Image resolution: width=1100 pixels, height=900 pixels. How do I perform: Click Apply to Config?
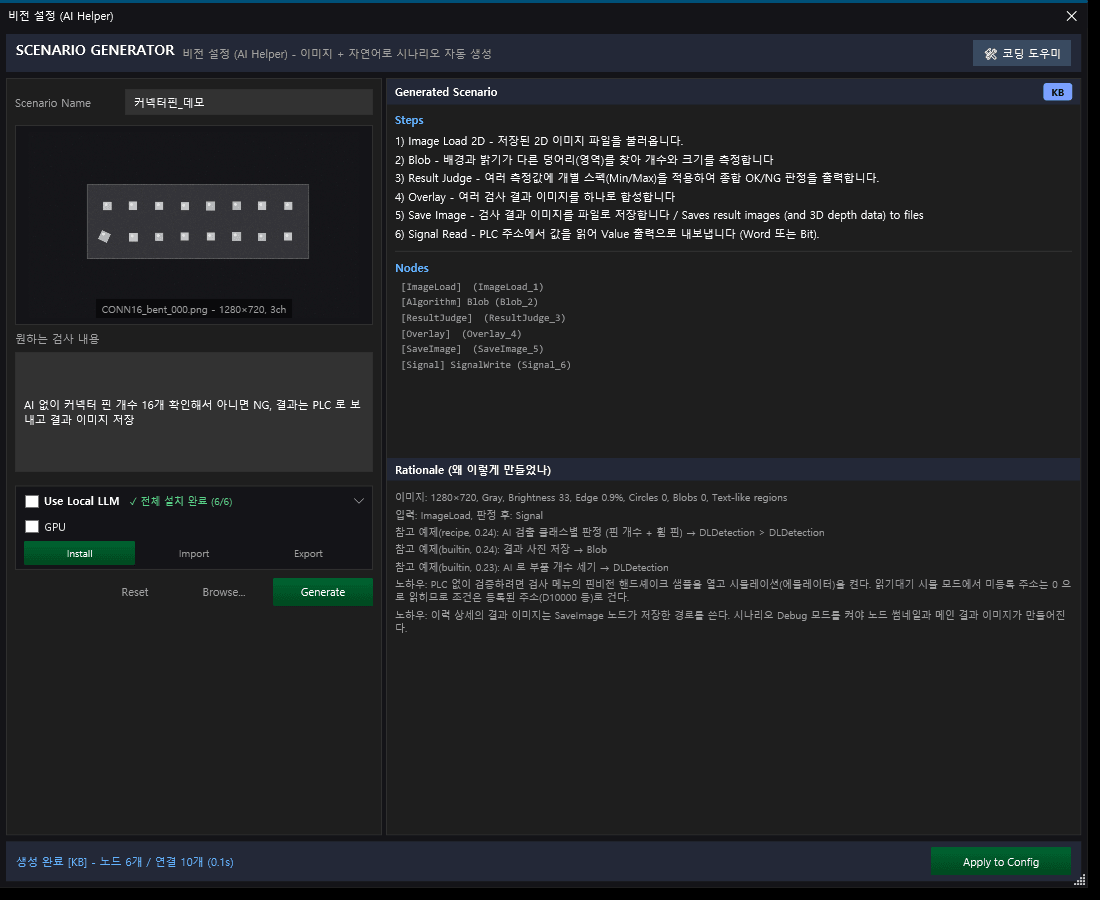(x=1000, y=861)
